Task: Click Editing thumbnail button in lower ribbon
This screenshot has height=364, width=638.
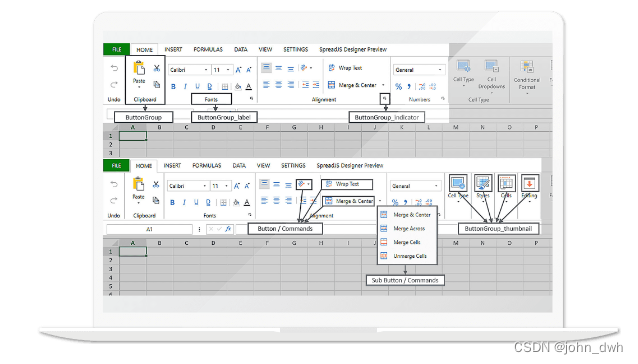Action: click(x=530, y=183)
